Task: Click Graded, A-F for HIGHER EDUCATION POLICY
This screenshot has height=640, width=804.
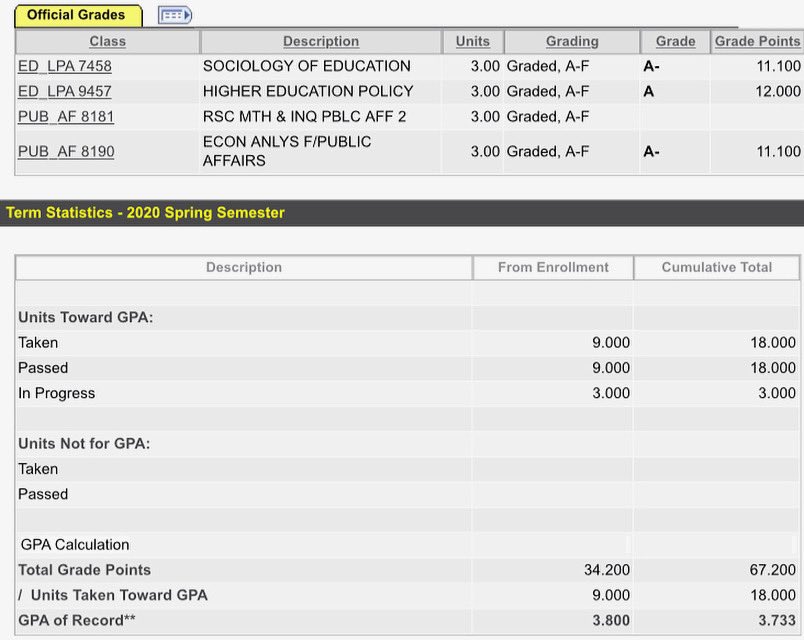Action: click(548, 91)
